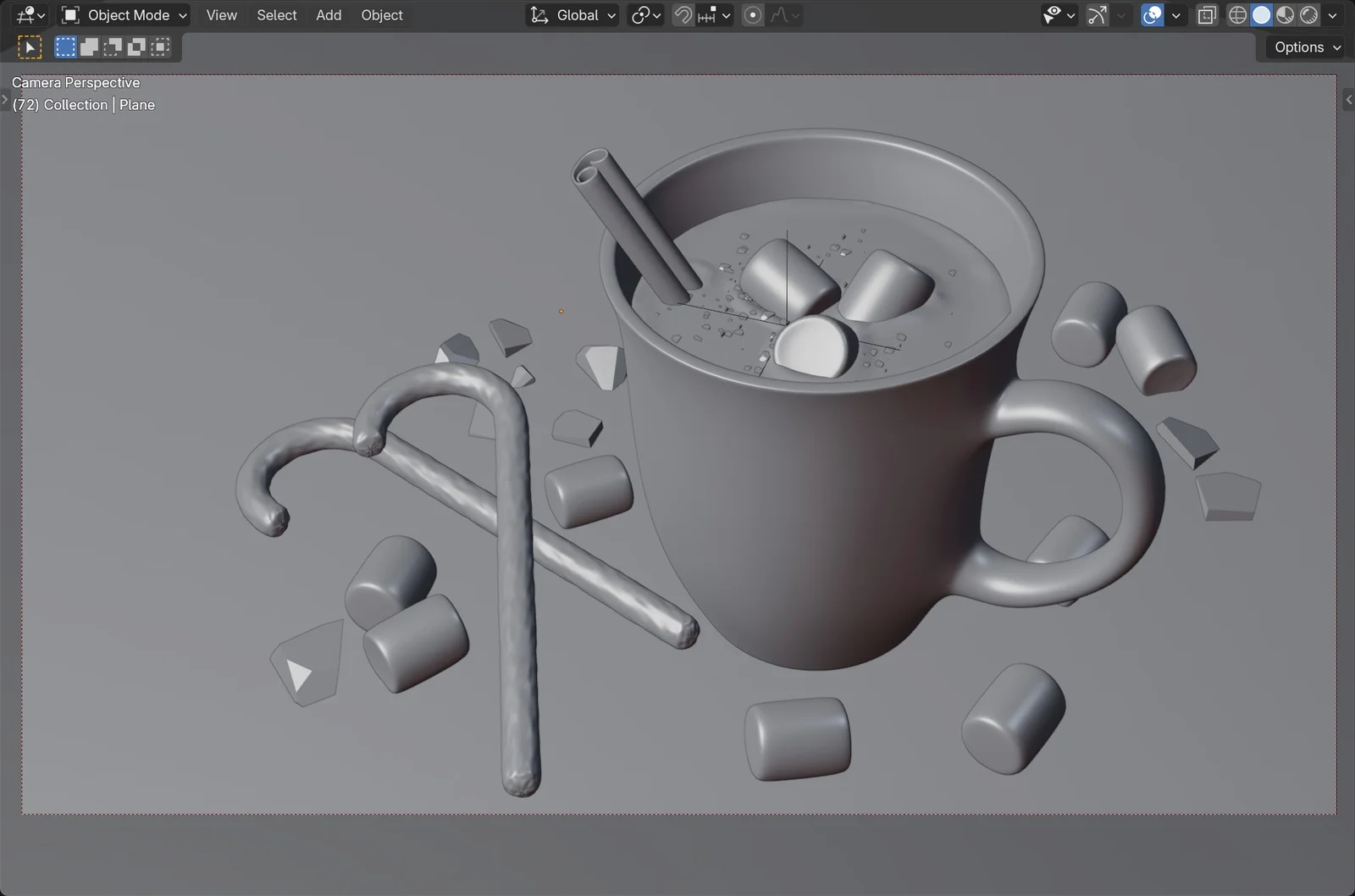Viewport: 1355px width, 896px height.
Task: Switch to Rendered viewport shading
Action: (1309, 14)
